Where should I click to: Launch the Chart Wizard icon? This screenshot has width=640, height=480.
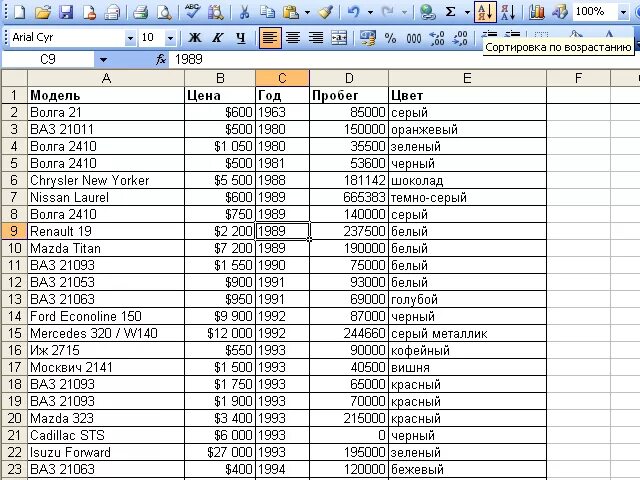click(536, 12)
